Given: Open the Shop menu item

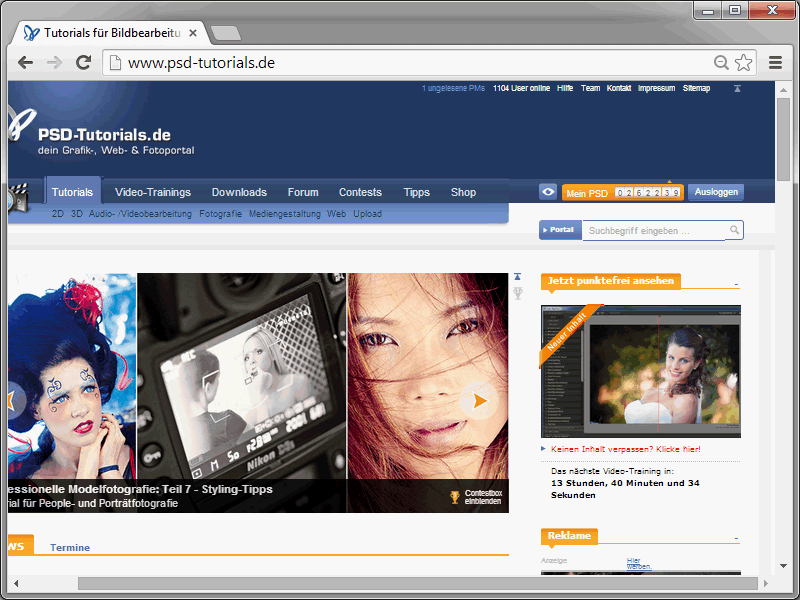Looking at the screenshot, I should pyautogui.click(x=463, y=192).
